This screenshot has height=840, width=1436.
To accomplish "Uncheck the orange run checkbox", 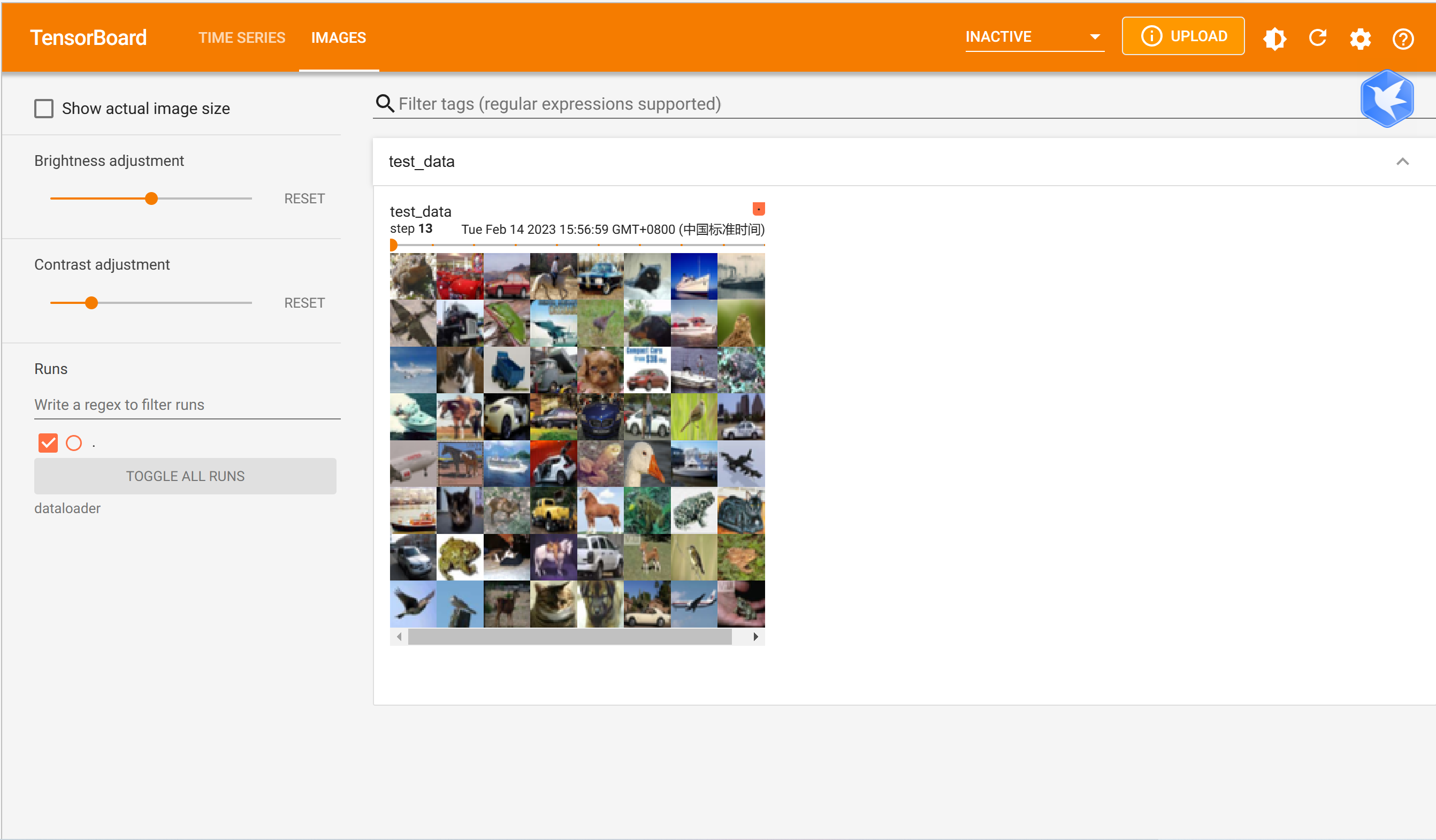I will pos(48,443).
